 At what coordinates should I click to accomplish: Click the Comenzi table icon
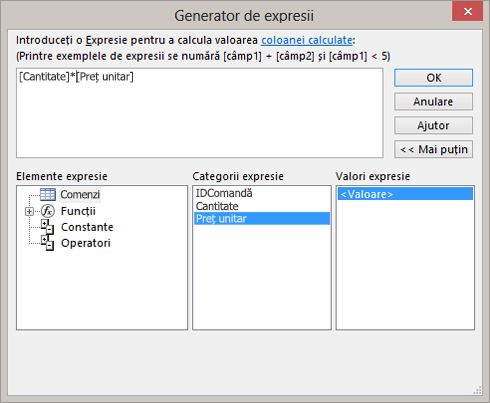[48, 194]
